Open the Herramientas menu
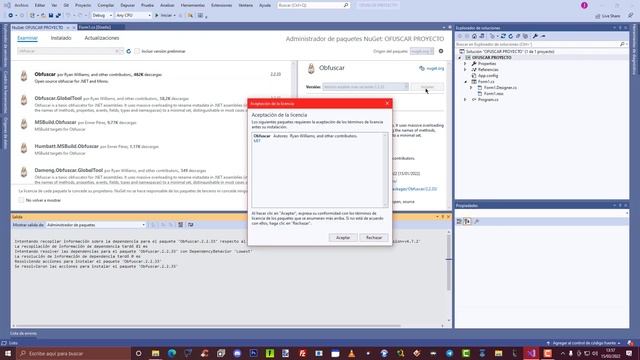This screenshot has width=640, height=360. coord(193,5)
